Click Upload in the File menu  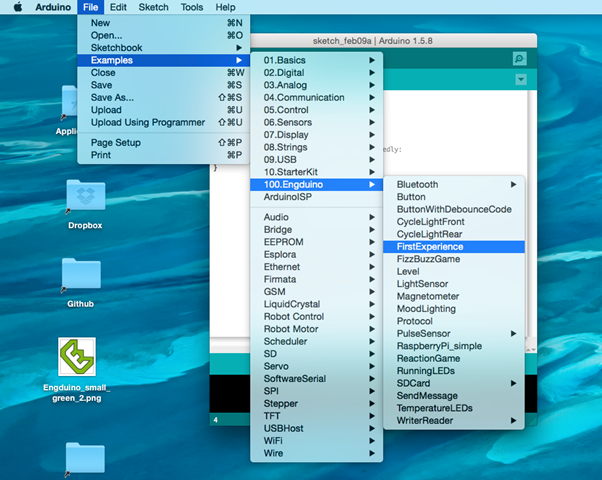(164, 110)
